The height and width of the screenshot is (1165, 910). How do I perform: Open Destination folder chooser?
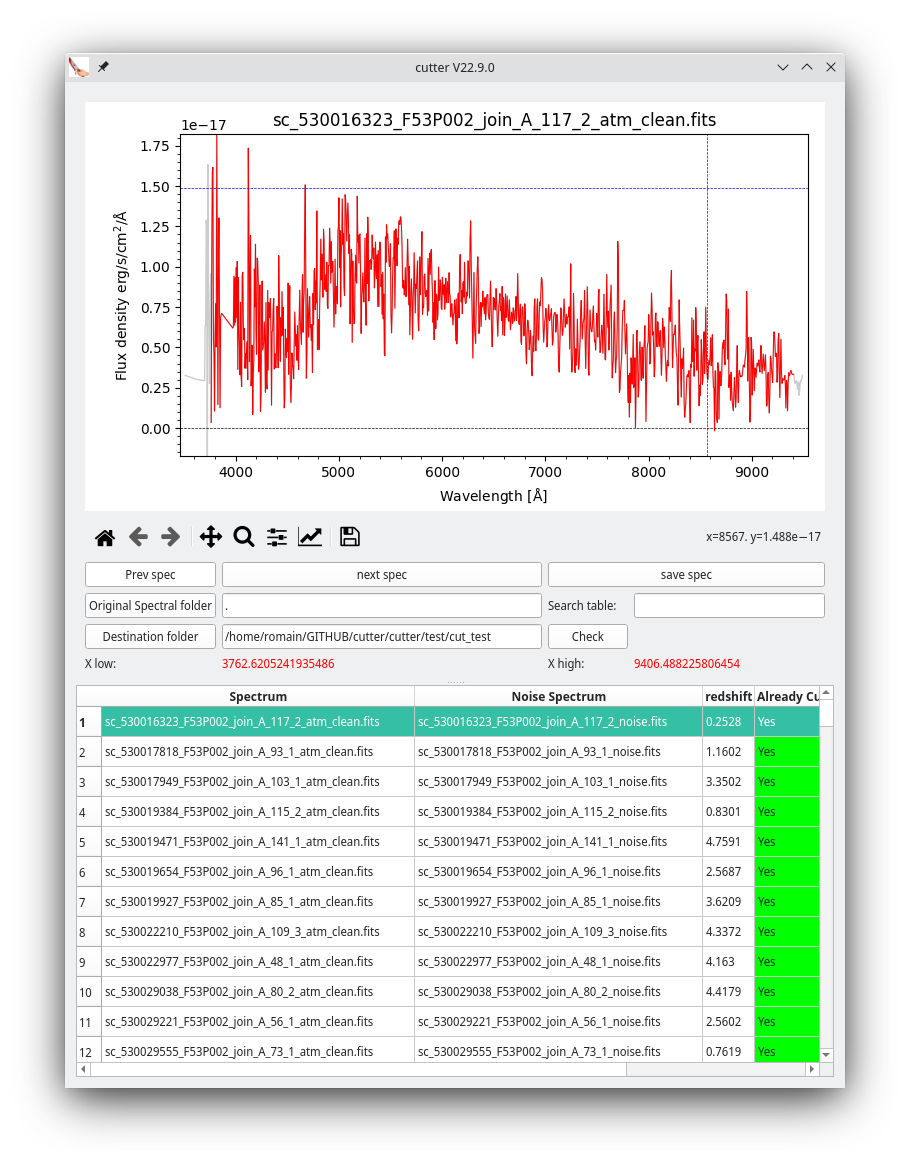[x=150, y=637]
